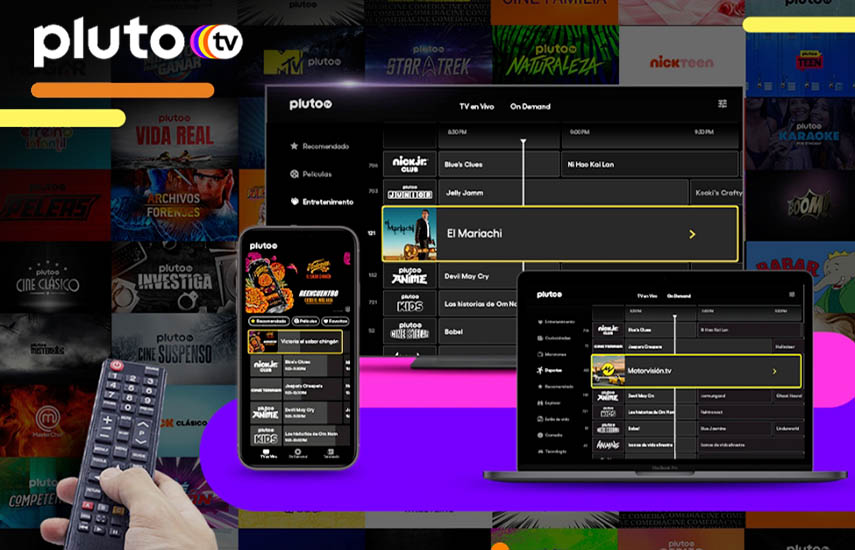Select 9:00 PM time slot header on TV
The height and width of the screenshot is (550, 855).
(x=579, y=132)
